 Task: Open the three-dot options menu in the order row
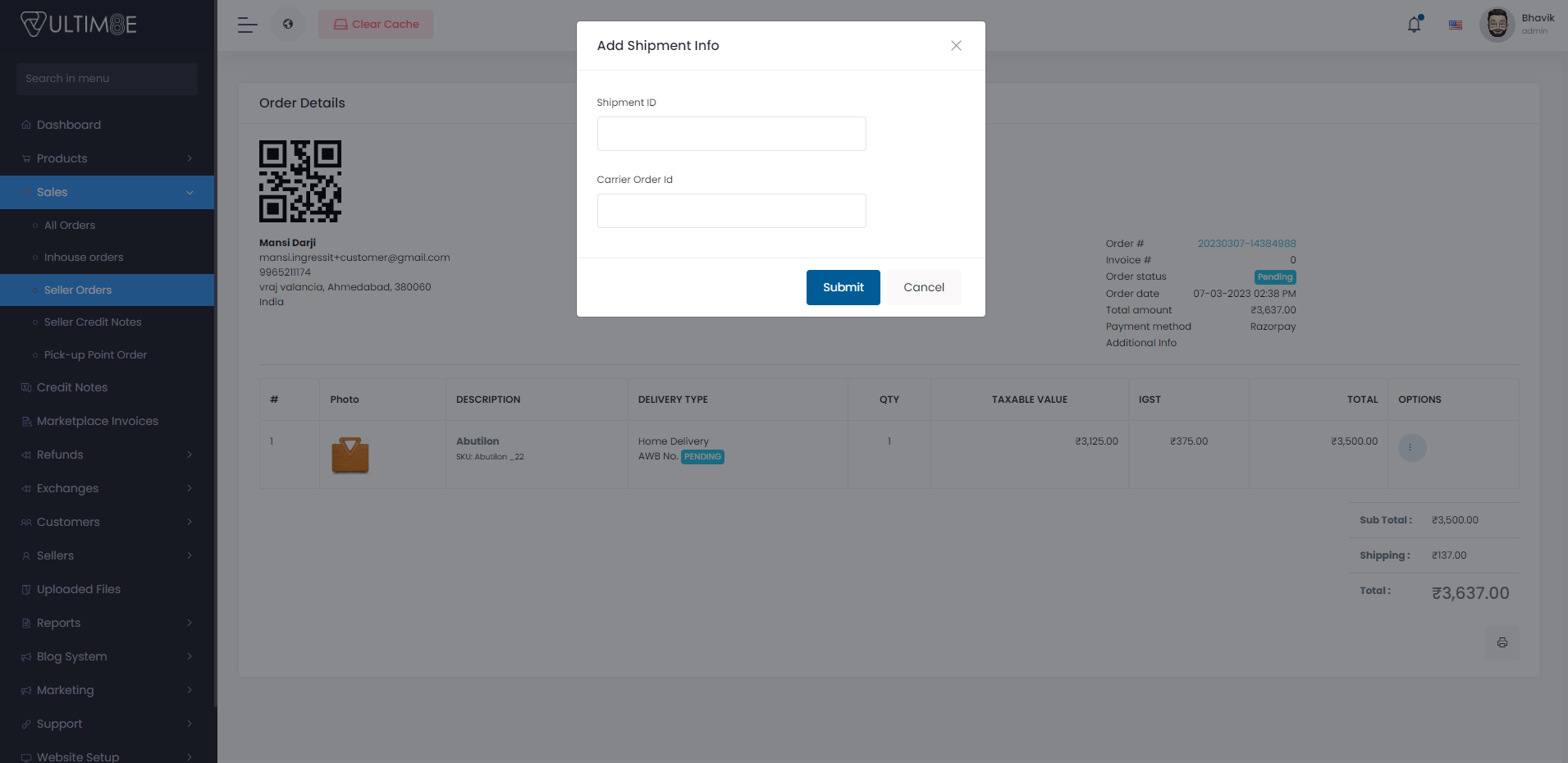pyautogui.click(x=1411, y=448)
